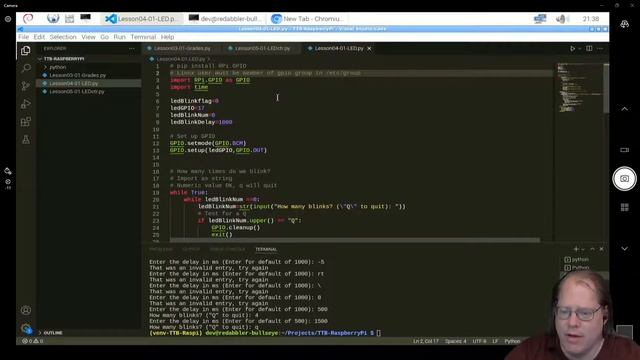Click the code minimap overview
The image size is (640, 360).
(x=579, y=87)
